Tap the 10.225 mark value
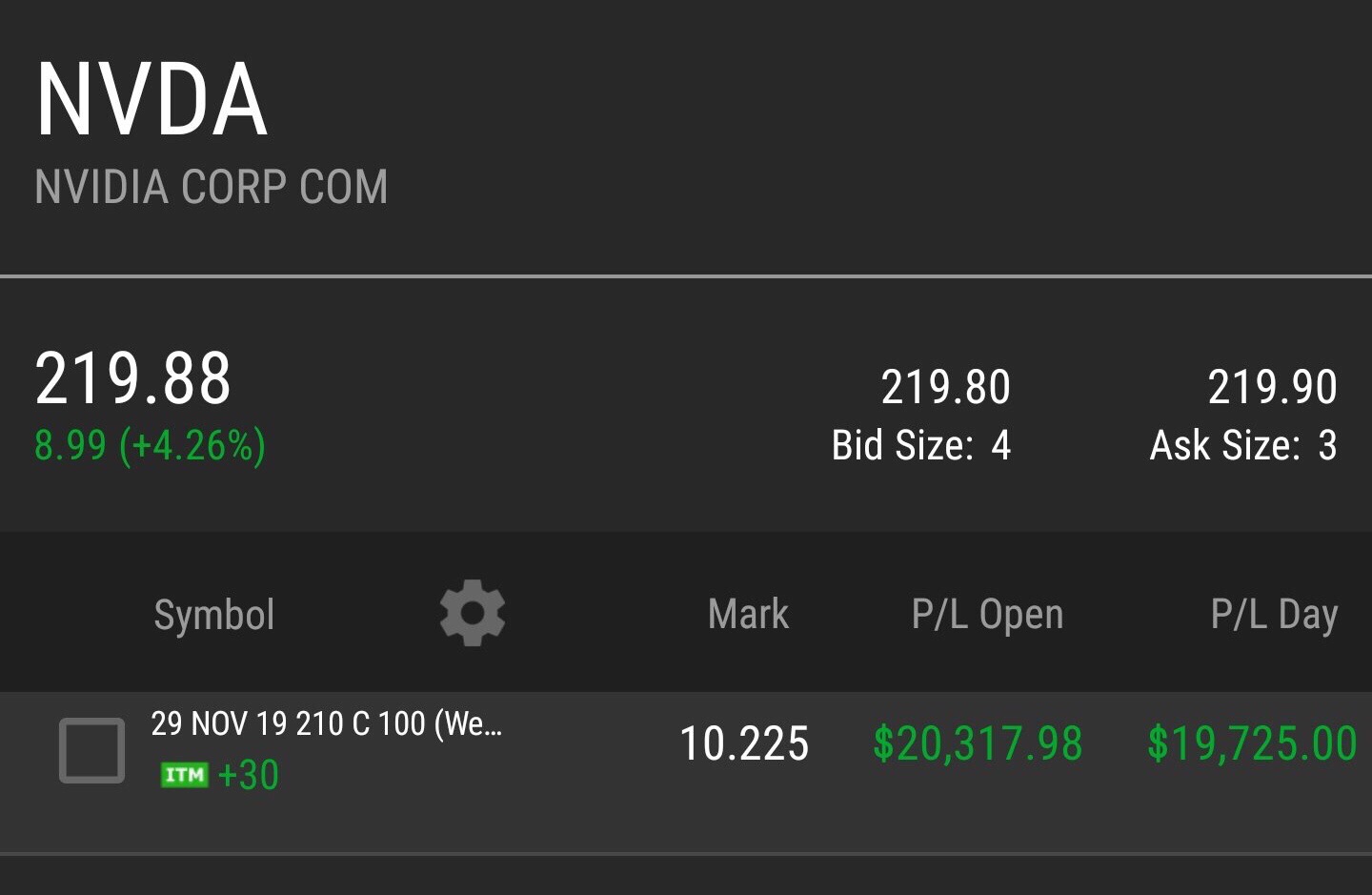The image size is (1372, 895). point(744,743)
